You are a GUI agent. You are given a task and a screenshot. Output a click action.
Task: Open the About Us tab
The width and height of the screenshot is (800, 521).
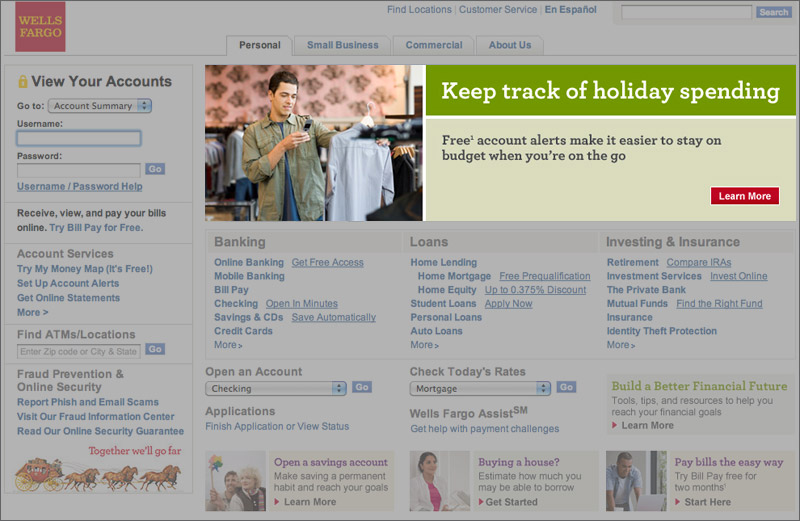pos(510,45)
